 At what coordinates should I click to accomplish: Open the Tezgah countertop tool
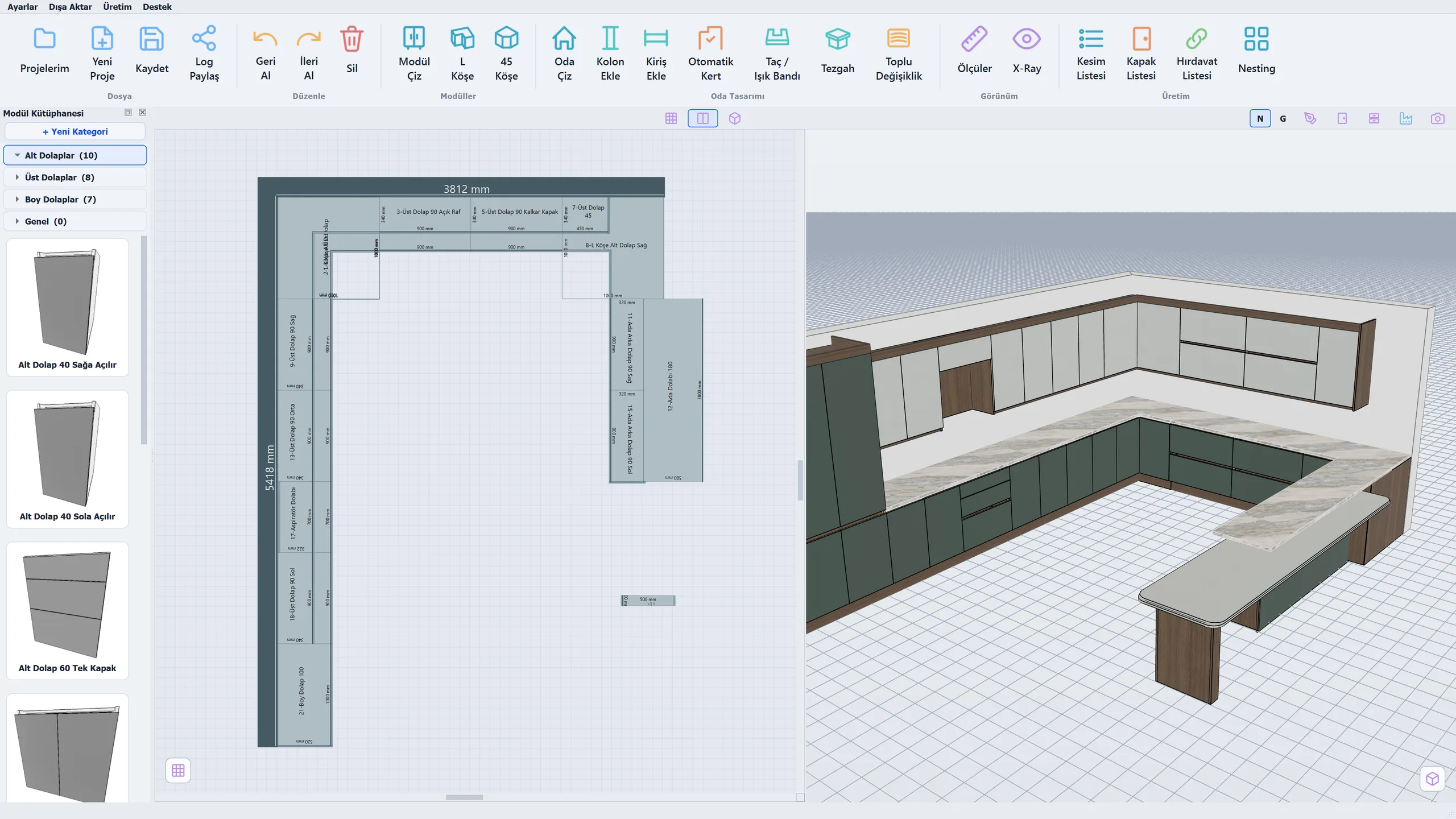(x=838, y=50)
